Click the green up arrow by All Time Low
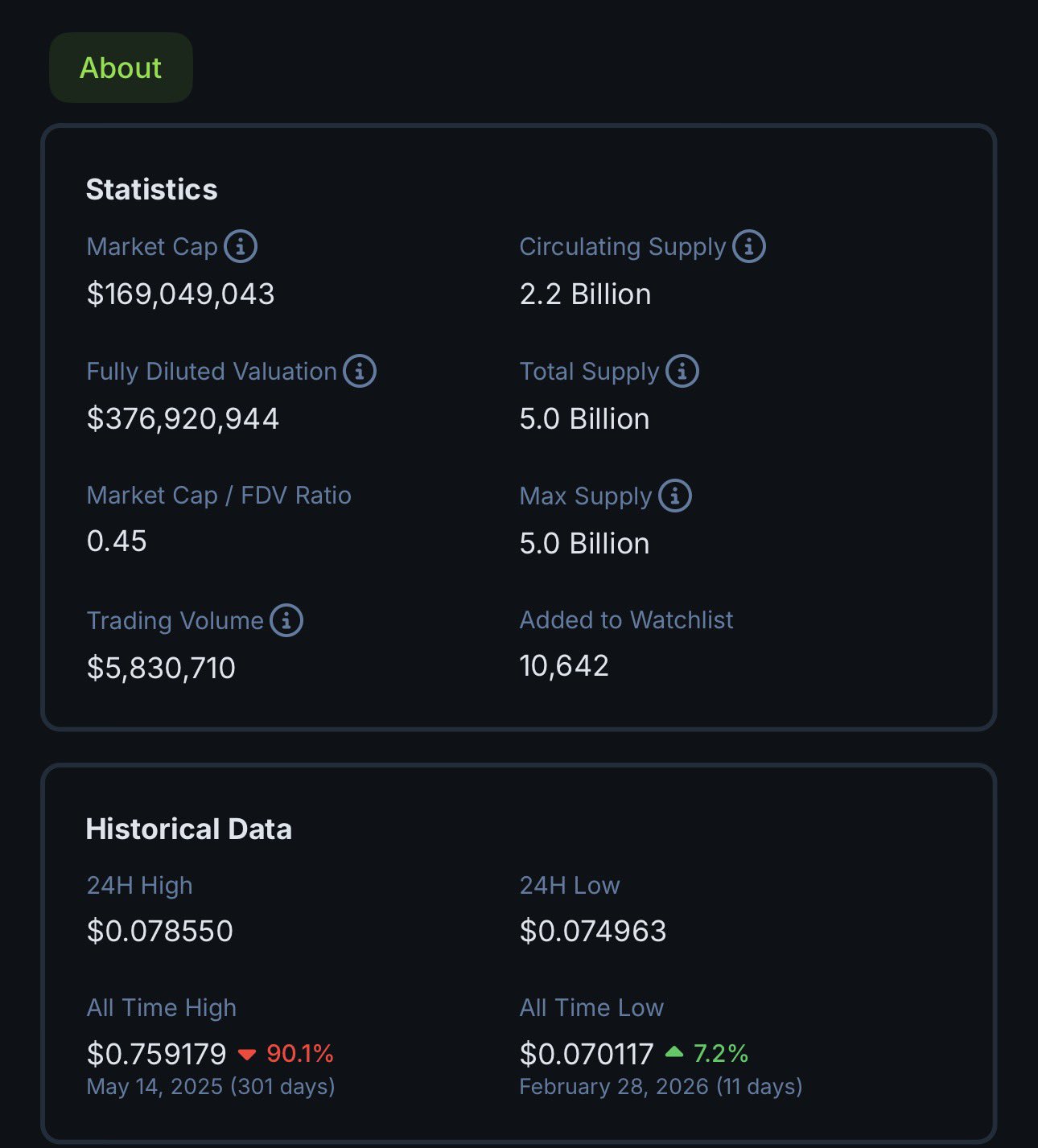The width and height of the screenshot is (1038, 1148). pyautogui.click(x=674, y=1052)
